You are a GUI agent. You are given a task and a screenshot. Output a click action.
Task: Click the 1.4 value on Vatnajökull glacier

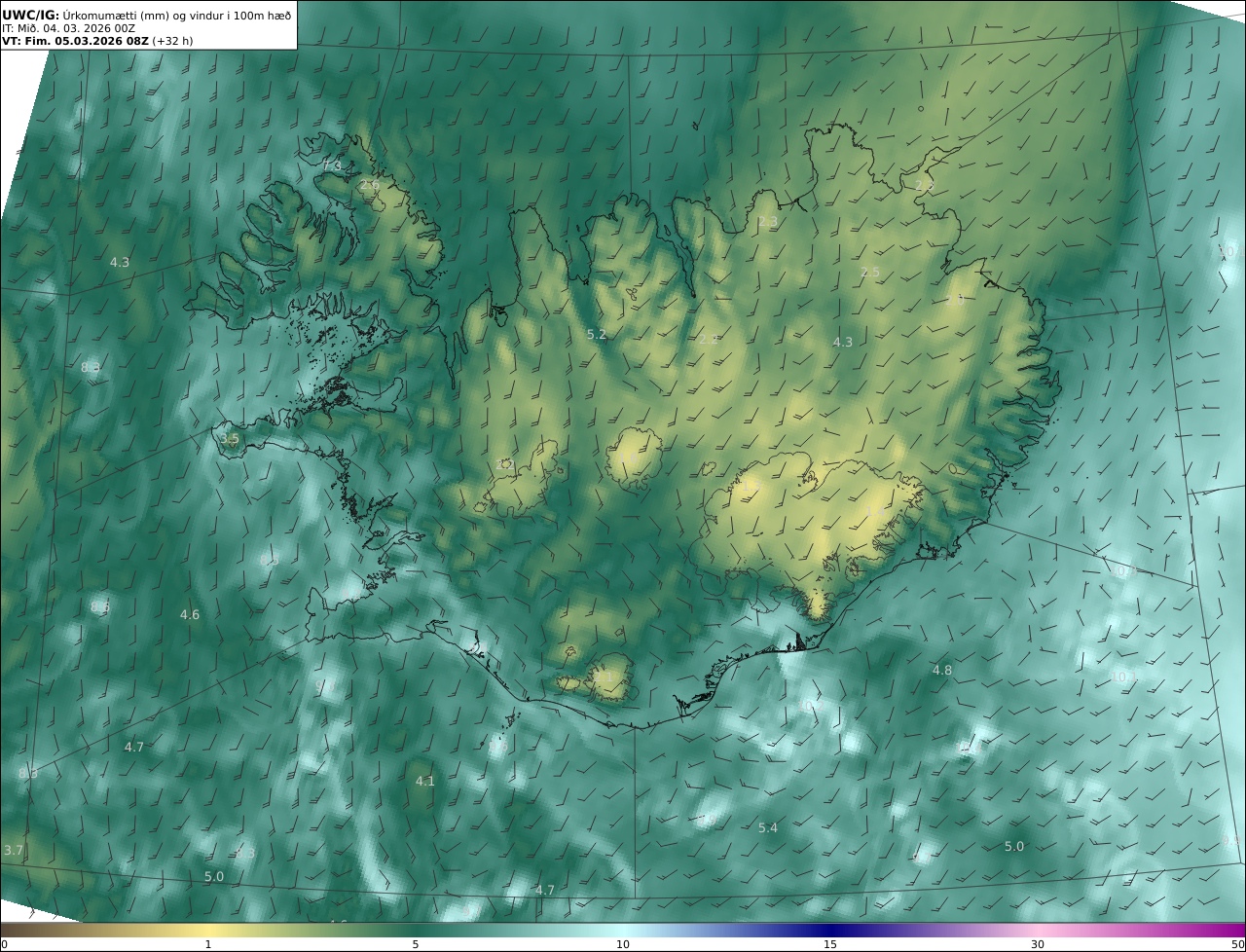point(875,511)
